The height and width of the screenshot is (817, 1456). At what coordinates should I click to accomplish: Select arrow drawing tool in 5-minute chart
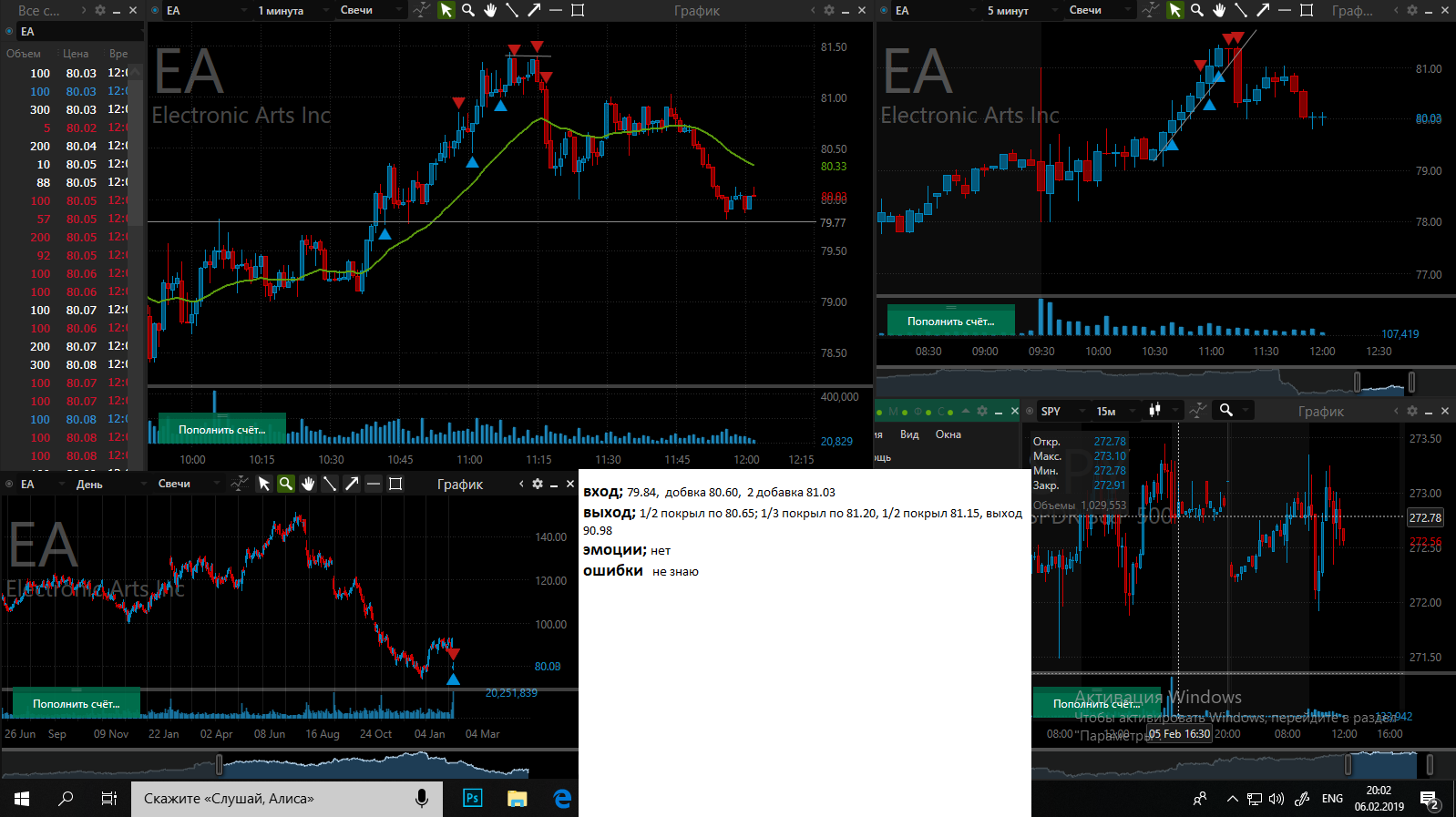click(1263, 10)
